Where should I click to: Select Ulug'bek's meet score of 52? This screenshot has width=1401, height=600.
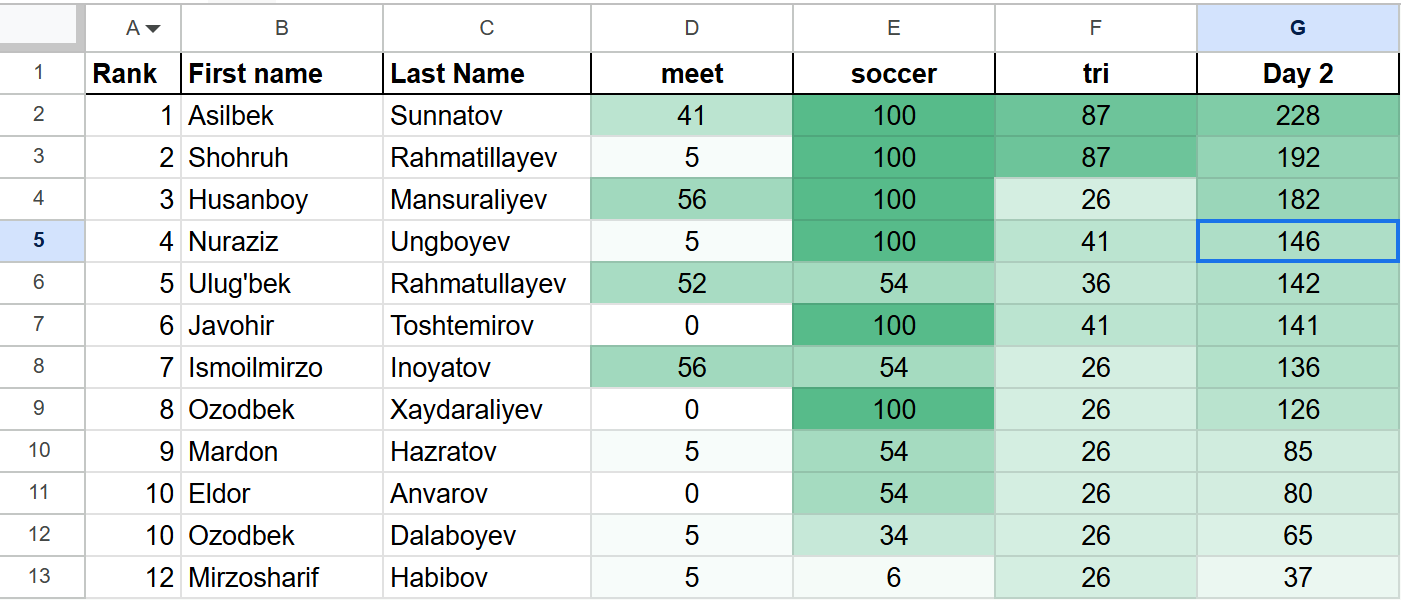click(692, 283)
